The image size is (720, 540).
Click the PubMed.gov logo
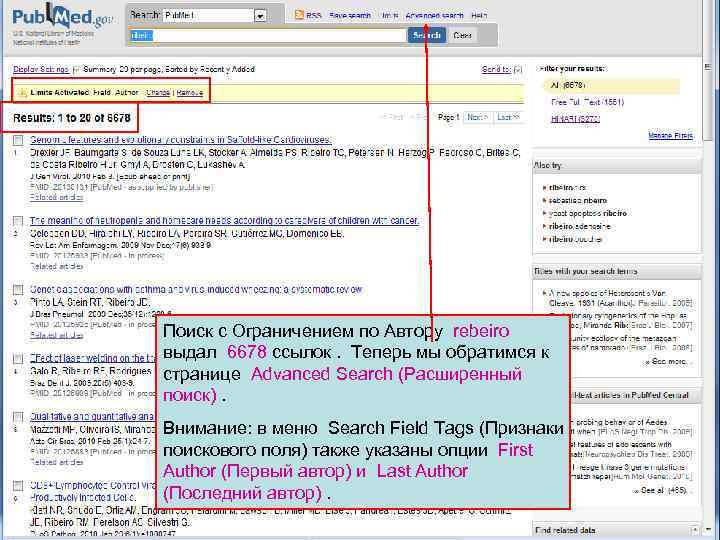pyautogui.click(x=62, y=18)
